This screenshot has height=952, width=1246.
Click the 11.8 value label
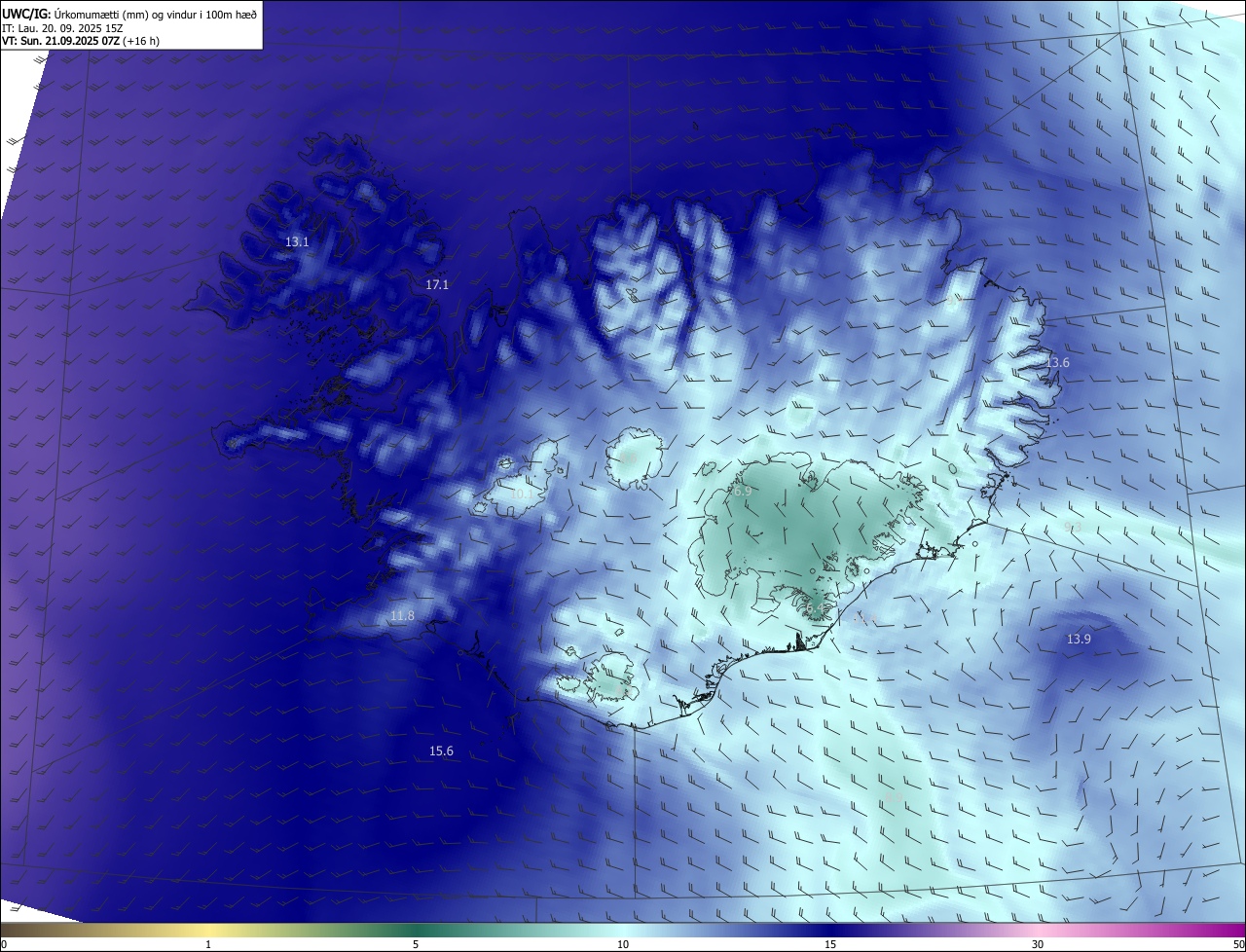pyautogui.click(x=402, y=616)
